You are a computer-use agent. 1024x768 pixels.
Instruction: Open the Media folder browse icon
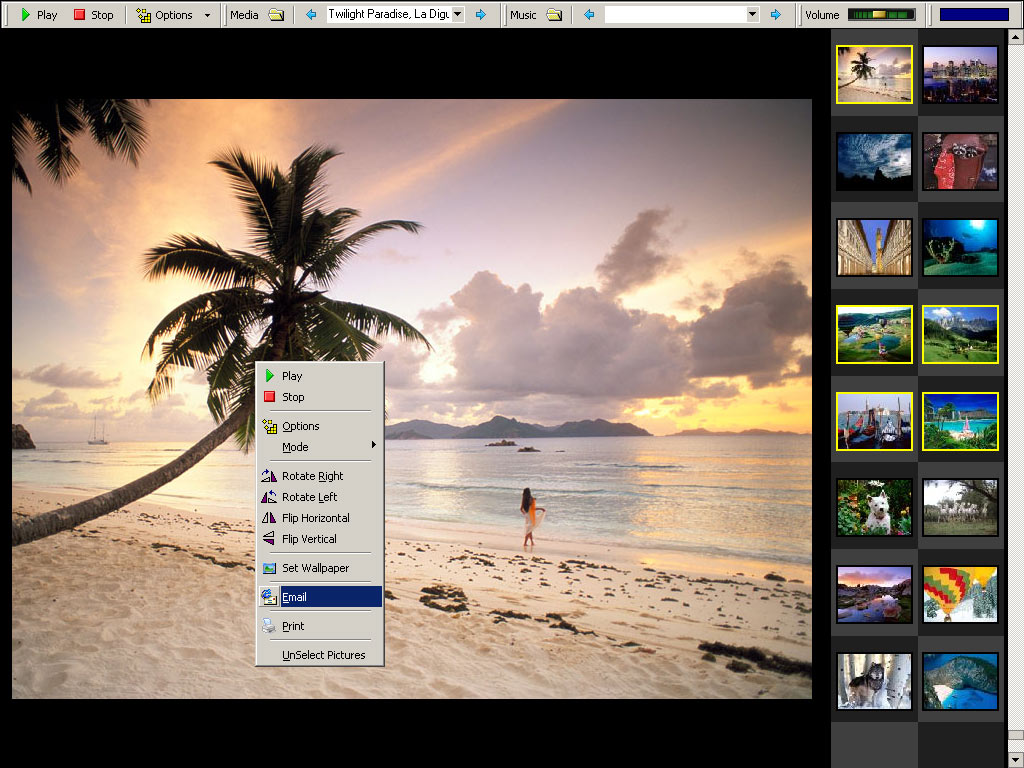[276, 15]
